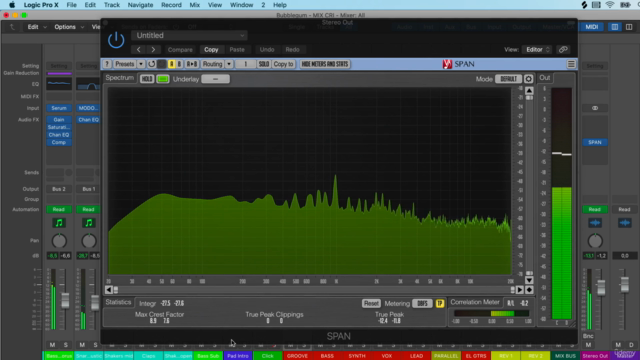Open the Apple menu

12,5
